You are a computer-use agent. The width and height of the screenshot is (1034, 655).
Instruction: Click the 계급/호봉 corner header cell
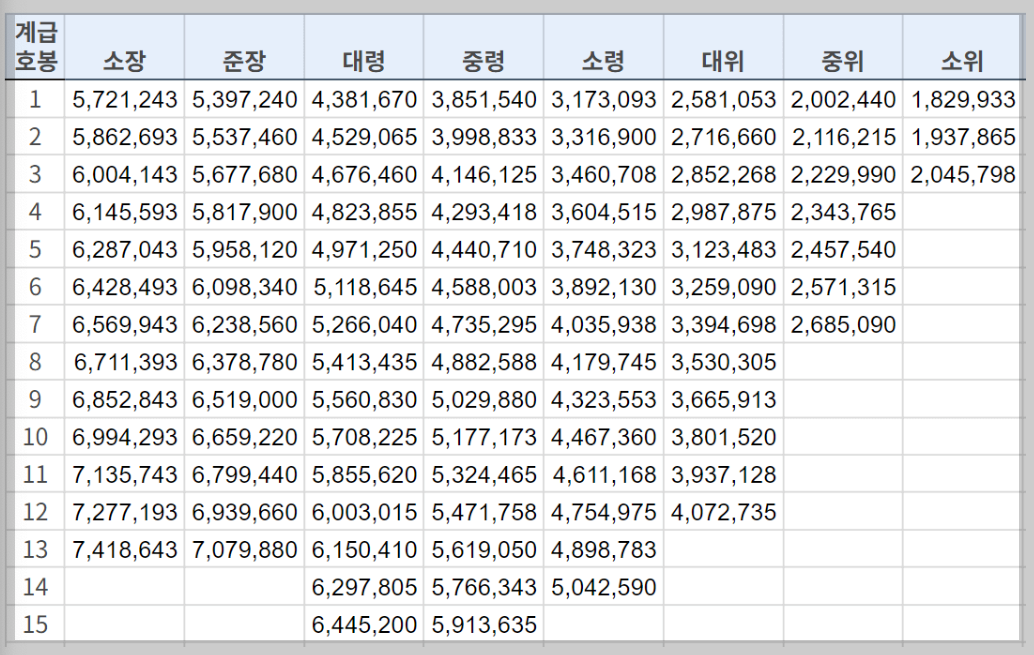(35, 46)
